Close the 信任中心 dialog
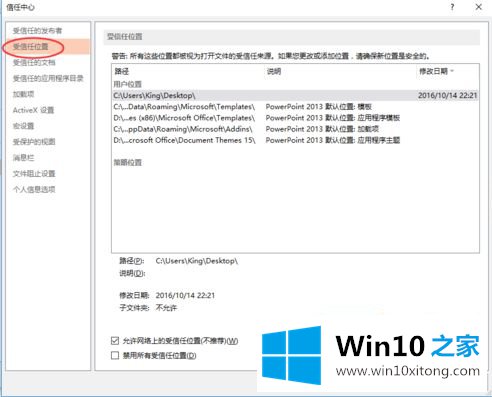Screen dimensions: 492x397 479,7
